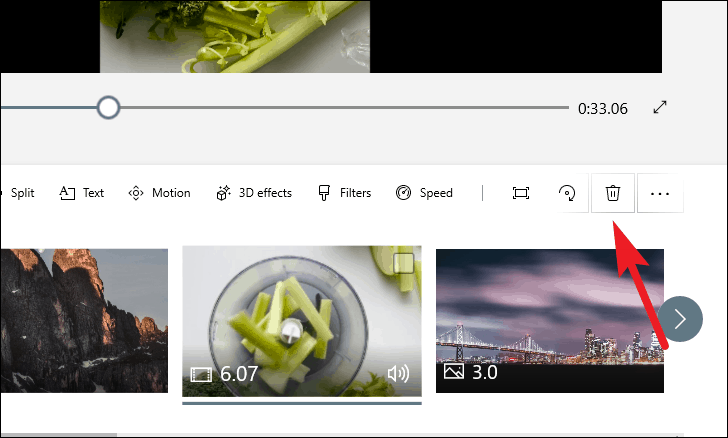Click the remove black bars icon
The image size is (728, 438).
point(520,193)
